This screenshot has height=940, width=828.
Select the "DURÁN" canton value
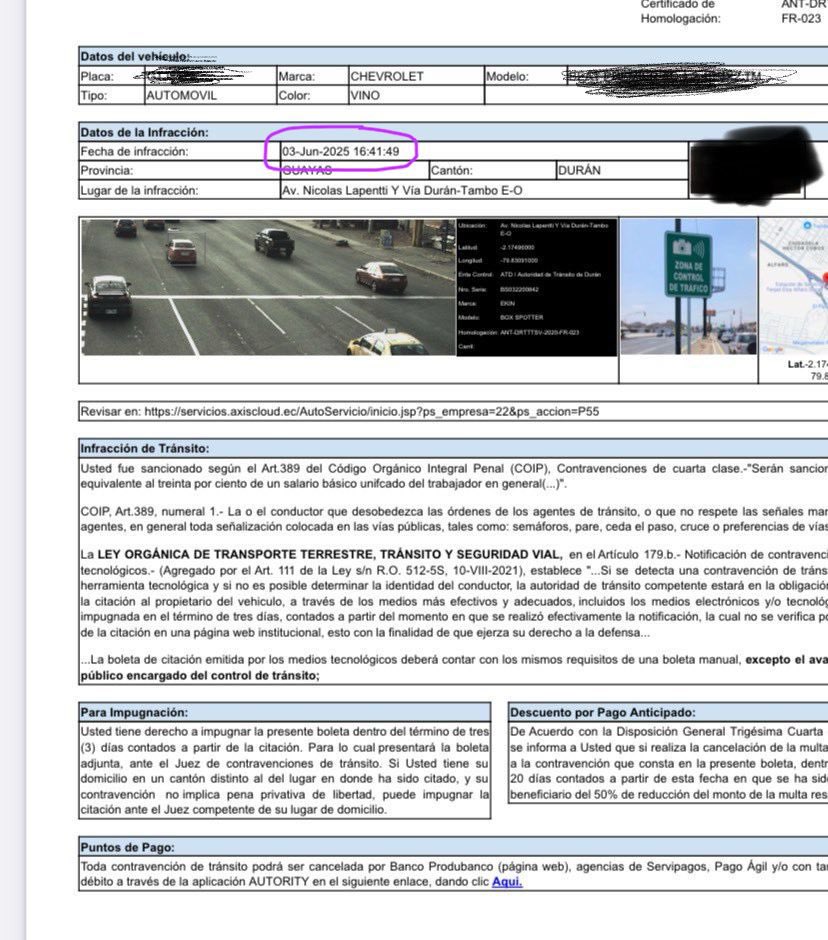(x=579, y=171)
